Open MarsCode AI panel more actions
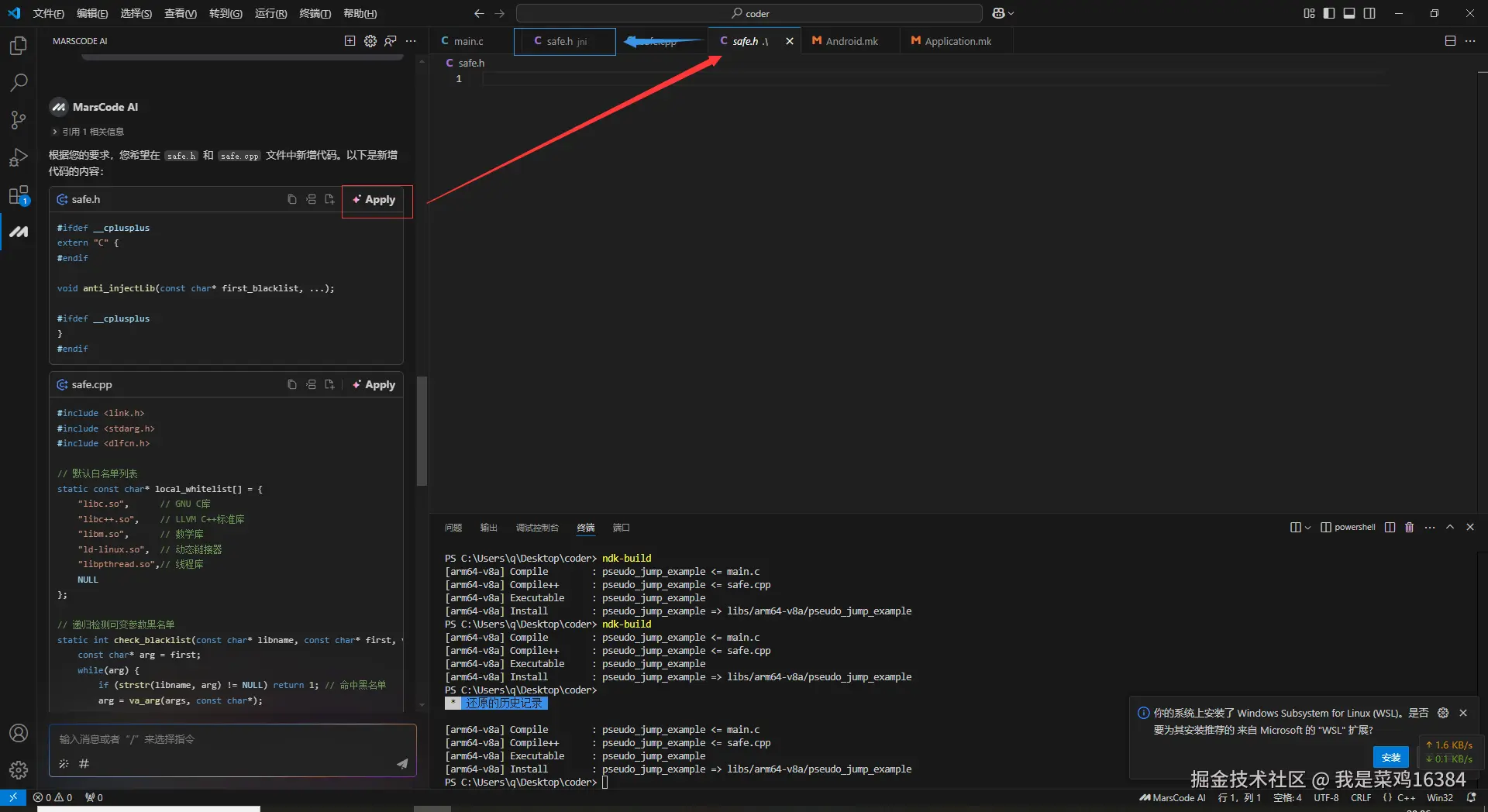 pyautogui.click(x=411, y=41)
